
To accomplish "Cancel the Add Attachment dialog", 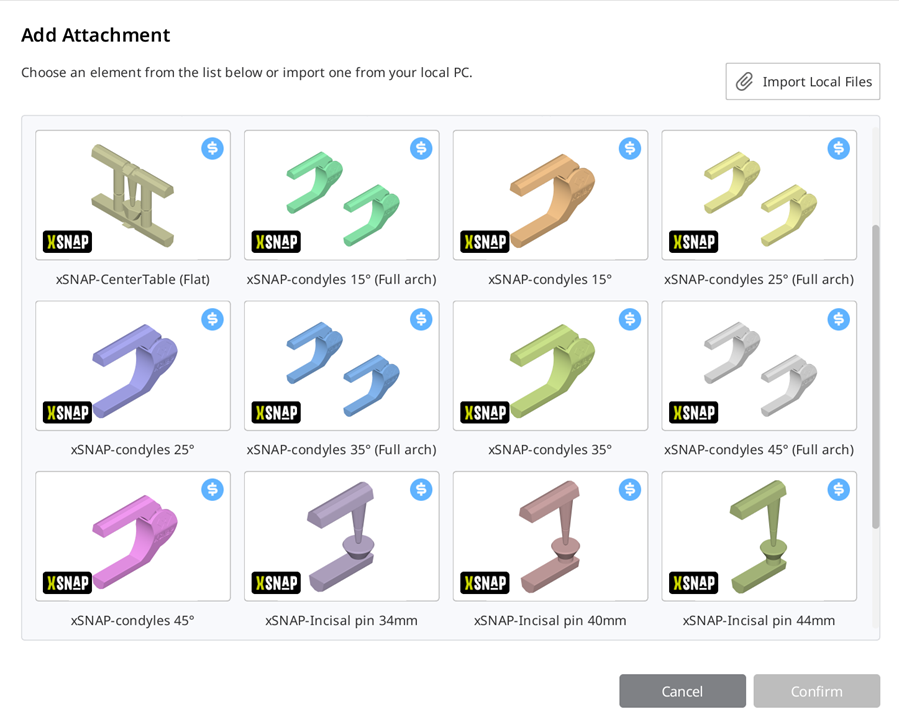I will tap(682, 691).
